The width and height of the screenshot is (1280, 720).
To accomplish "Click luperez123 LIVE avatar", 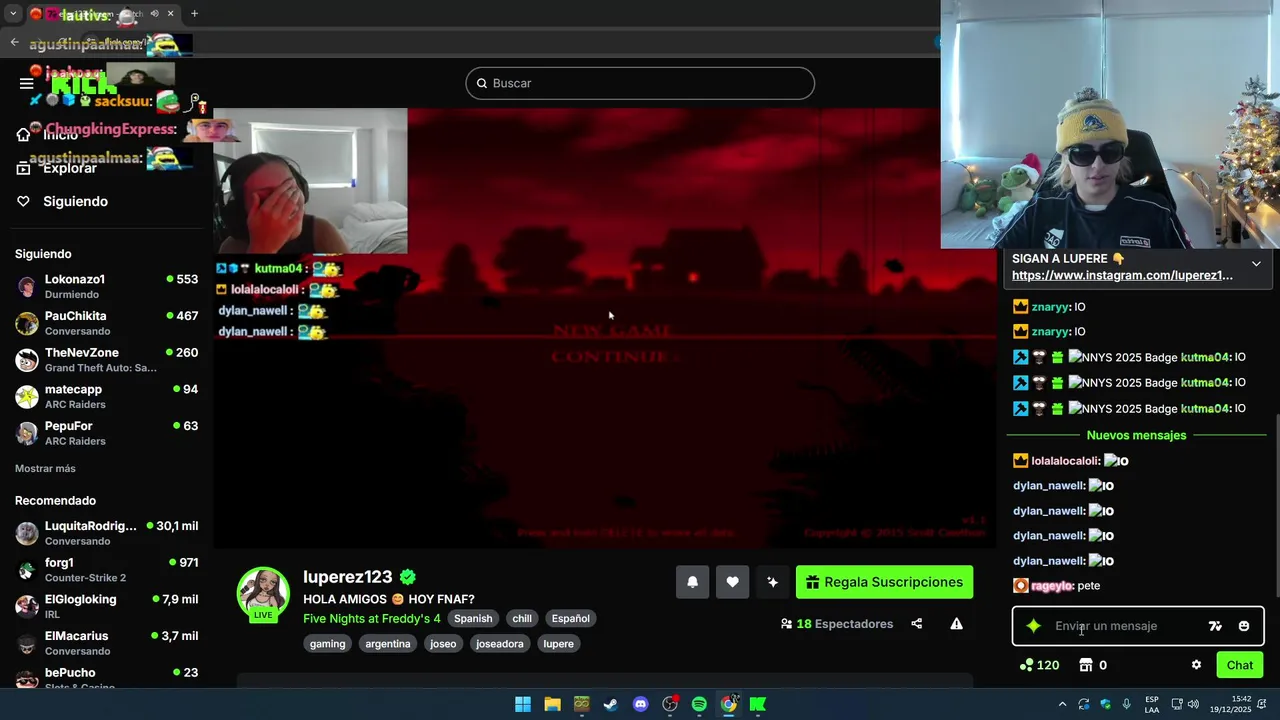I will (x=263, y=594).
